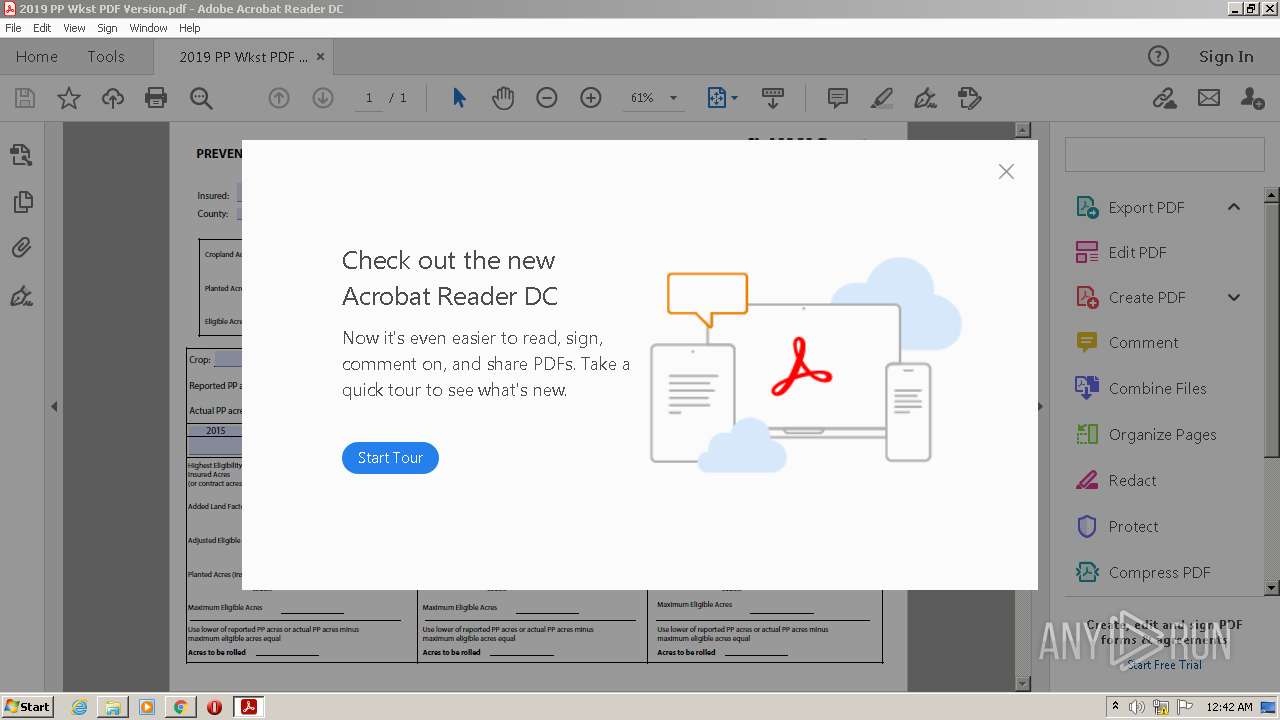
Task: Click the share with others person icon
Action: coord(1252,98)
